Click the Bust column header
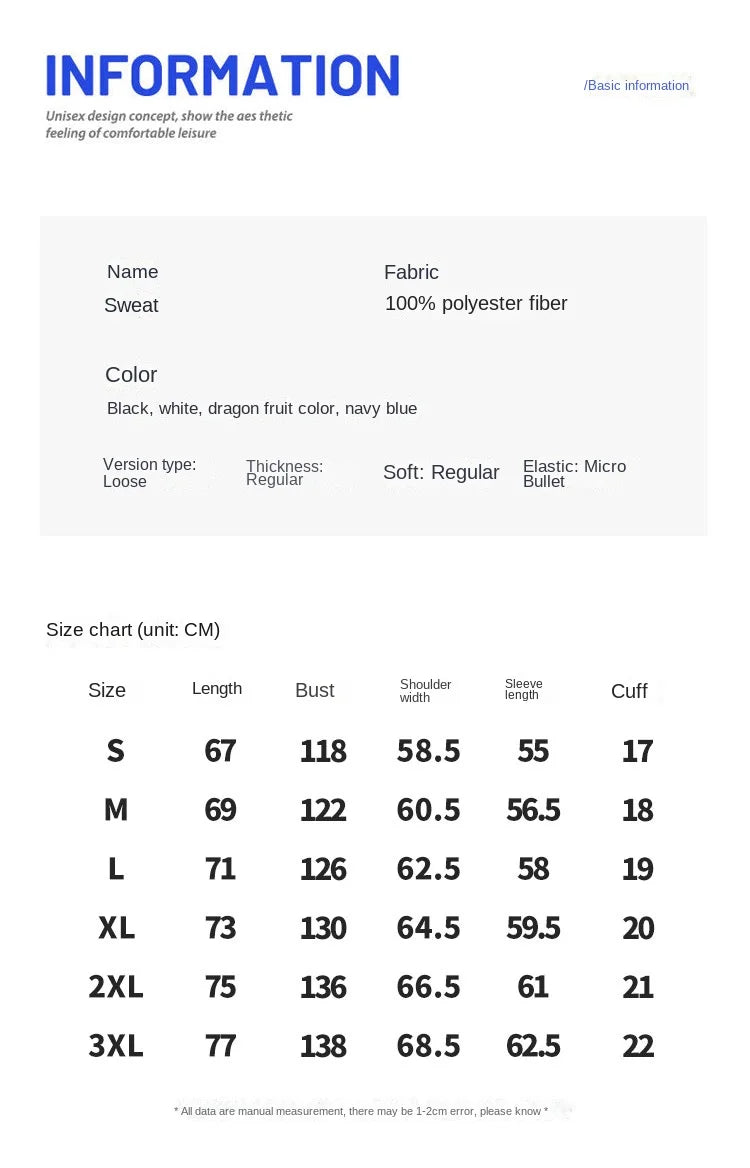Screen dimensions: 750x1168 (314, 690)
